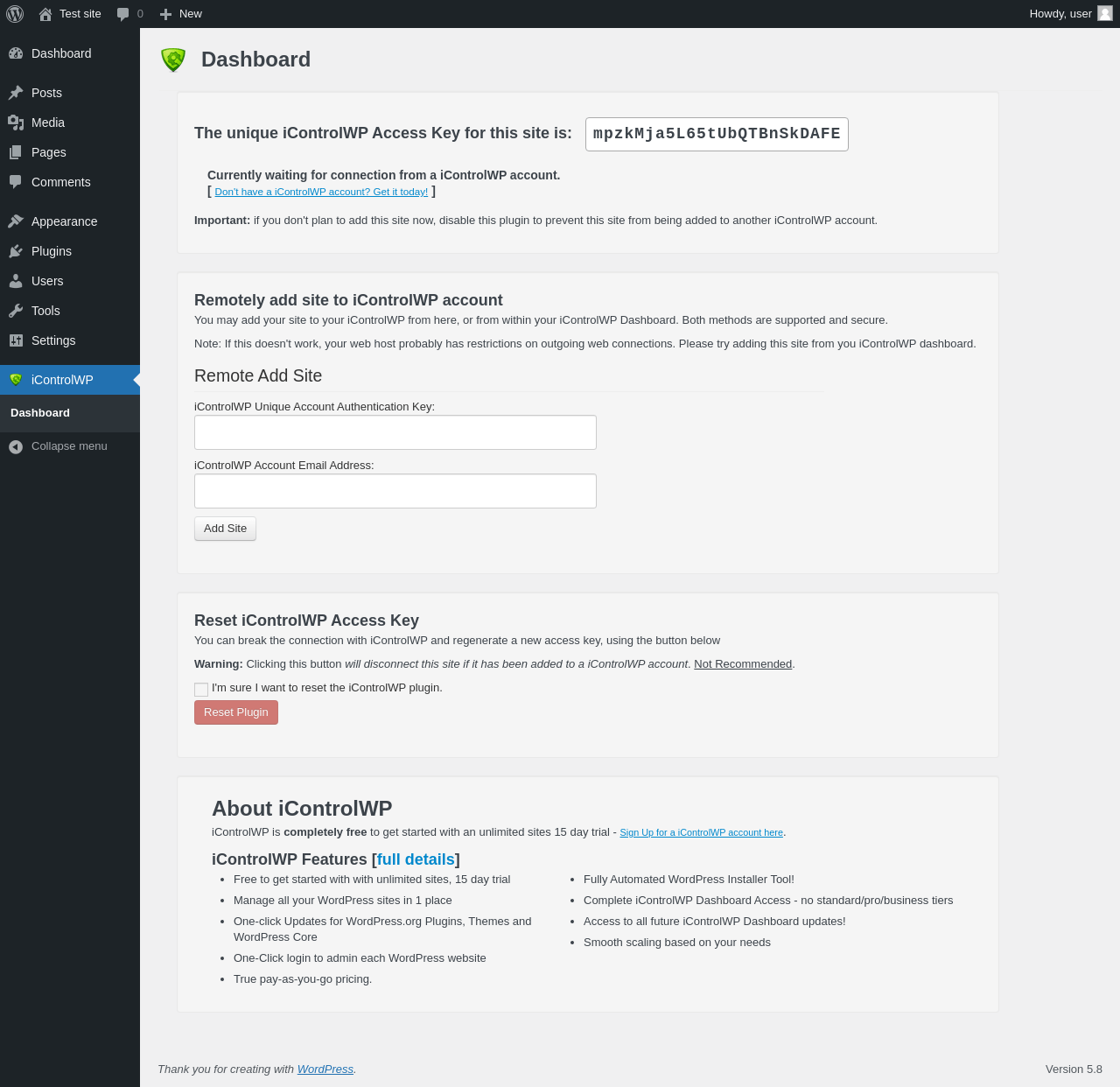Click the Appearance paintbrush icon
The width and height of the screenshot is (1120, 1087).
(16, 221)
